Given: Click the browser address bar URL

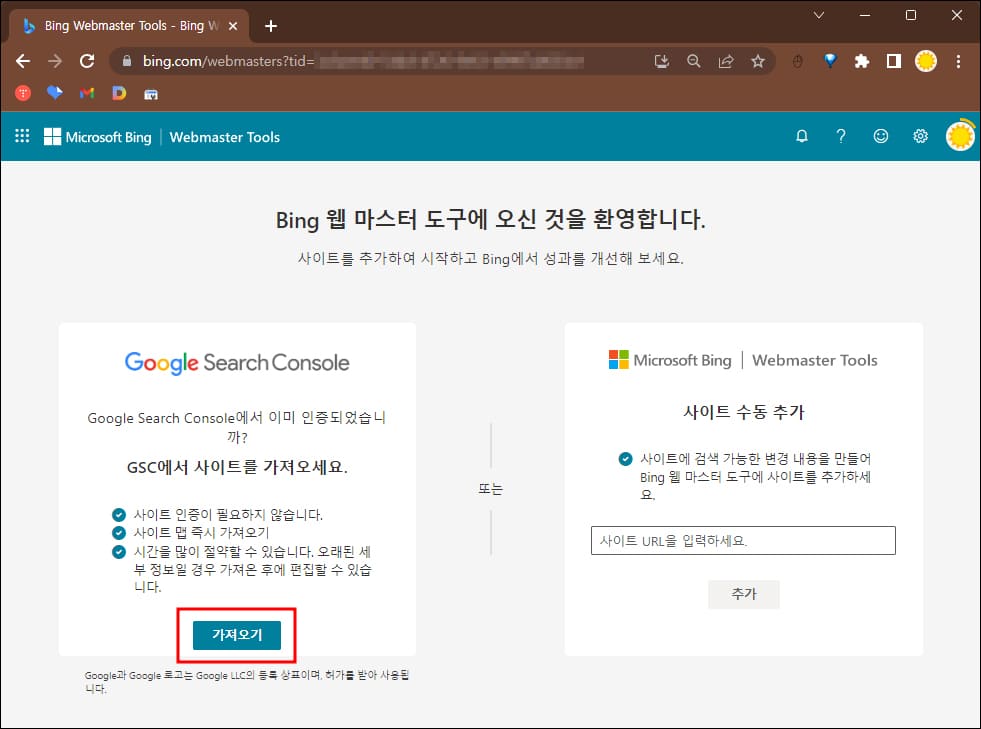Looking at the screenshot, I should pyautogui.click(x=363, y=61).
